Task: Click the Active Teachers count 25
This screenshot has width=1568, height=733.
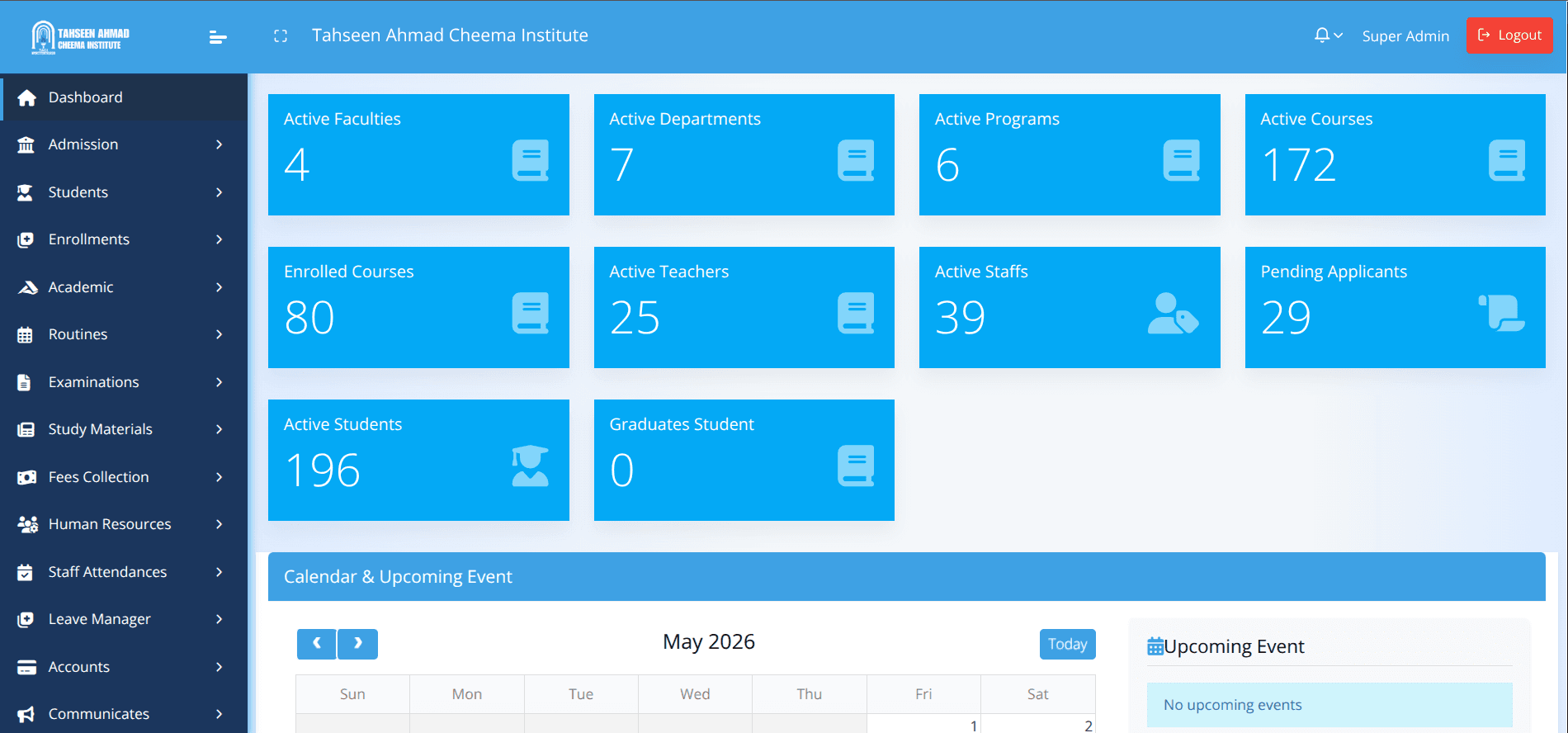Action: [x=635, y=317]
